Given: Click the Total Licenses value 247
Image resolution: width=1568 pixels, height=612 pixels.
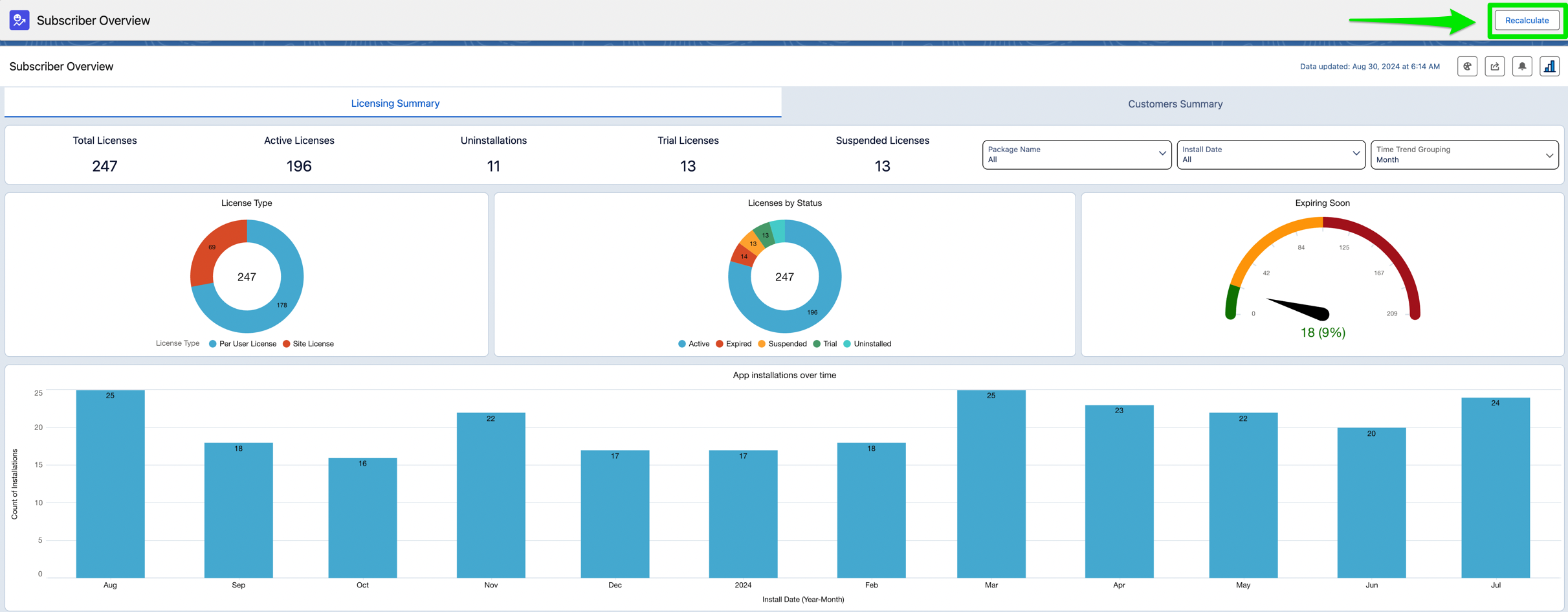Looking at the screenshot, I should click(x=105, y=166).
